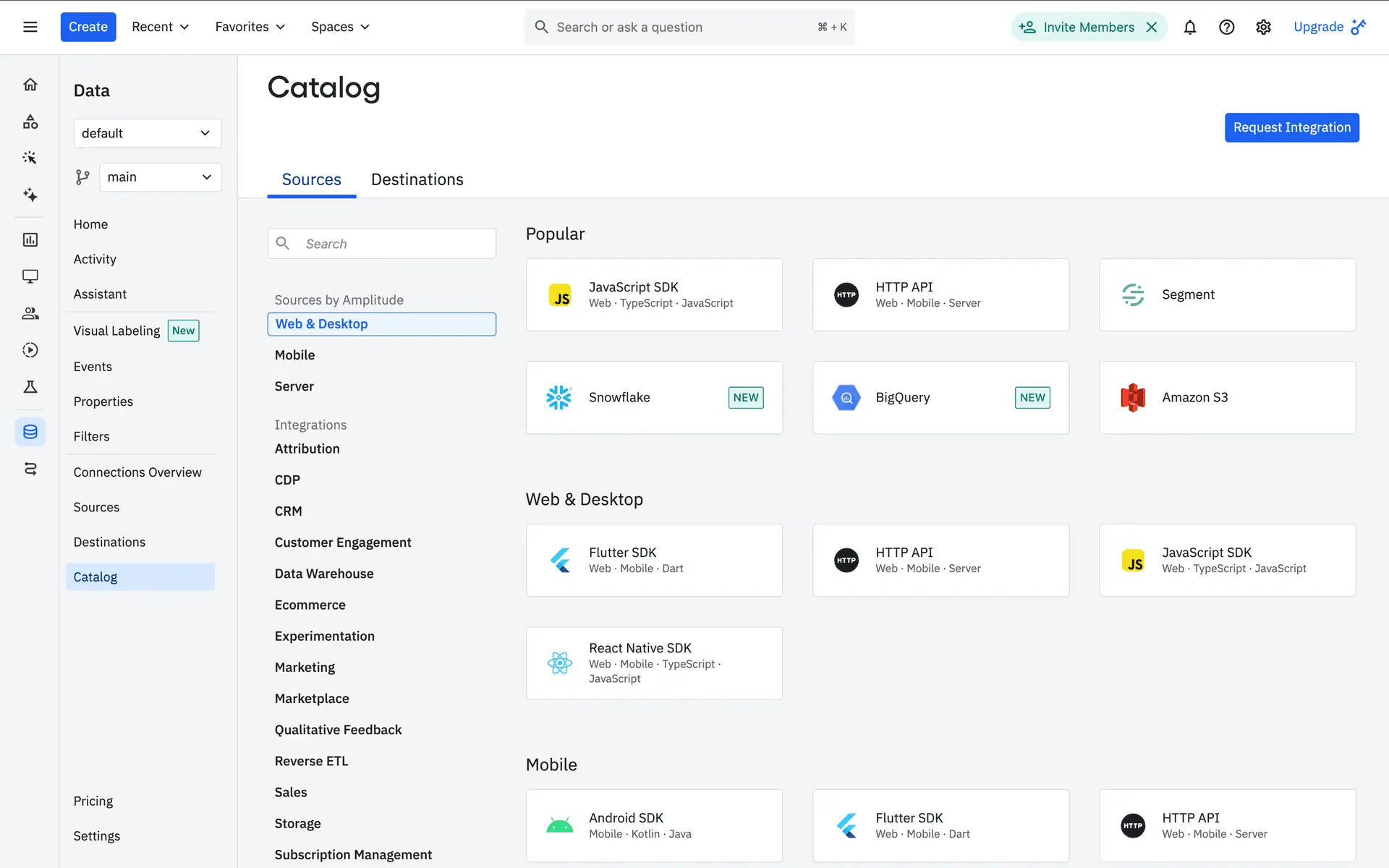The height and width of the screenshot is (868, 1389).
Task: Open the main branch dropdown
Action: click(x=160, y=177)
